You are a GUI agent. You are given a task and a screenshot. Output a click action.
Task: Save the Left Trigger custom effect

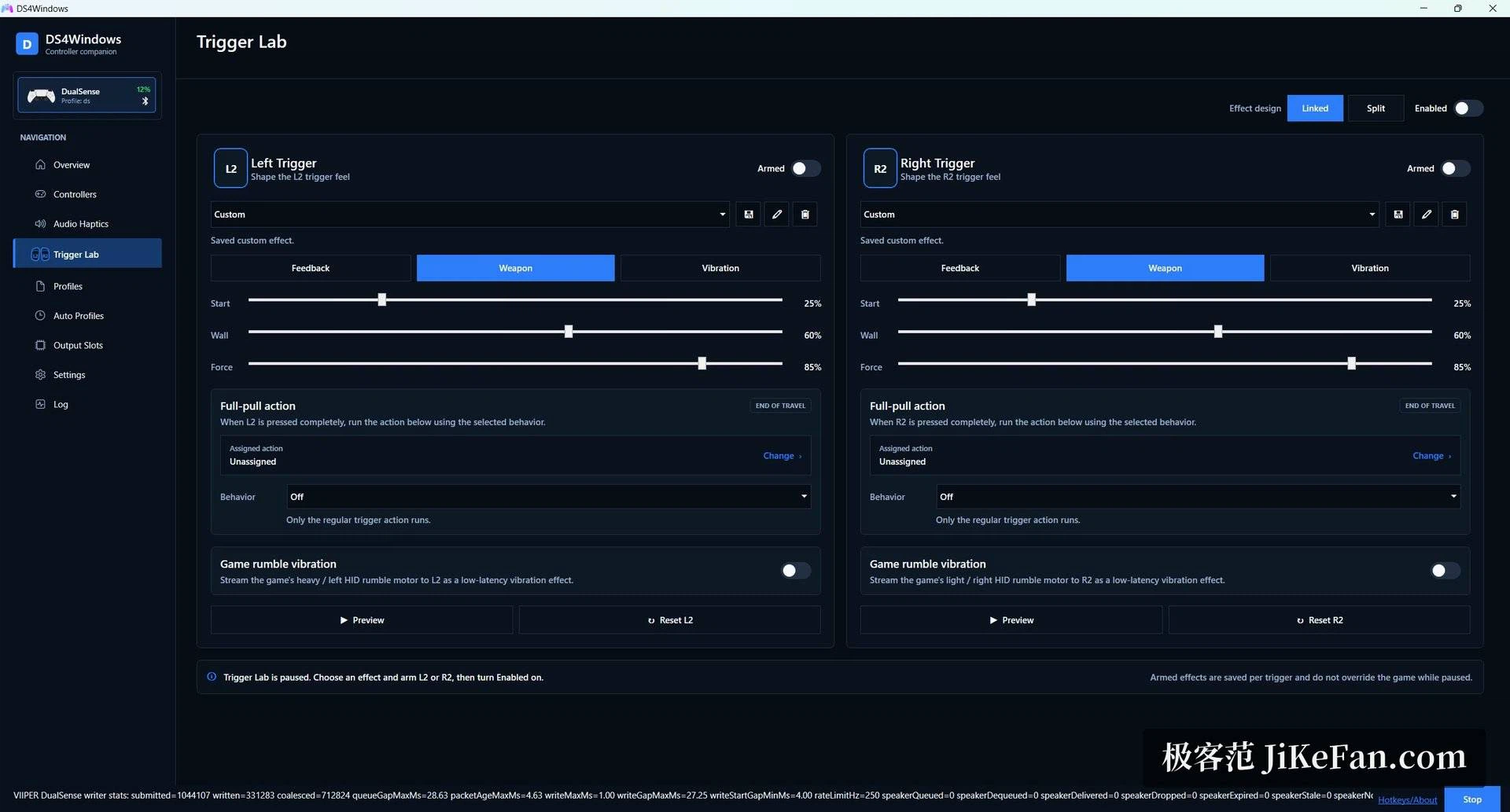(748, 214)
